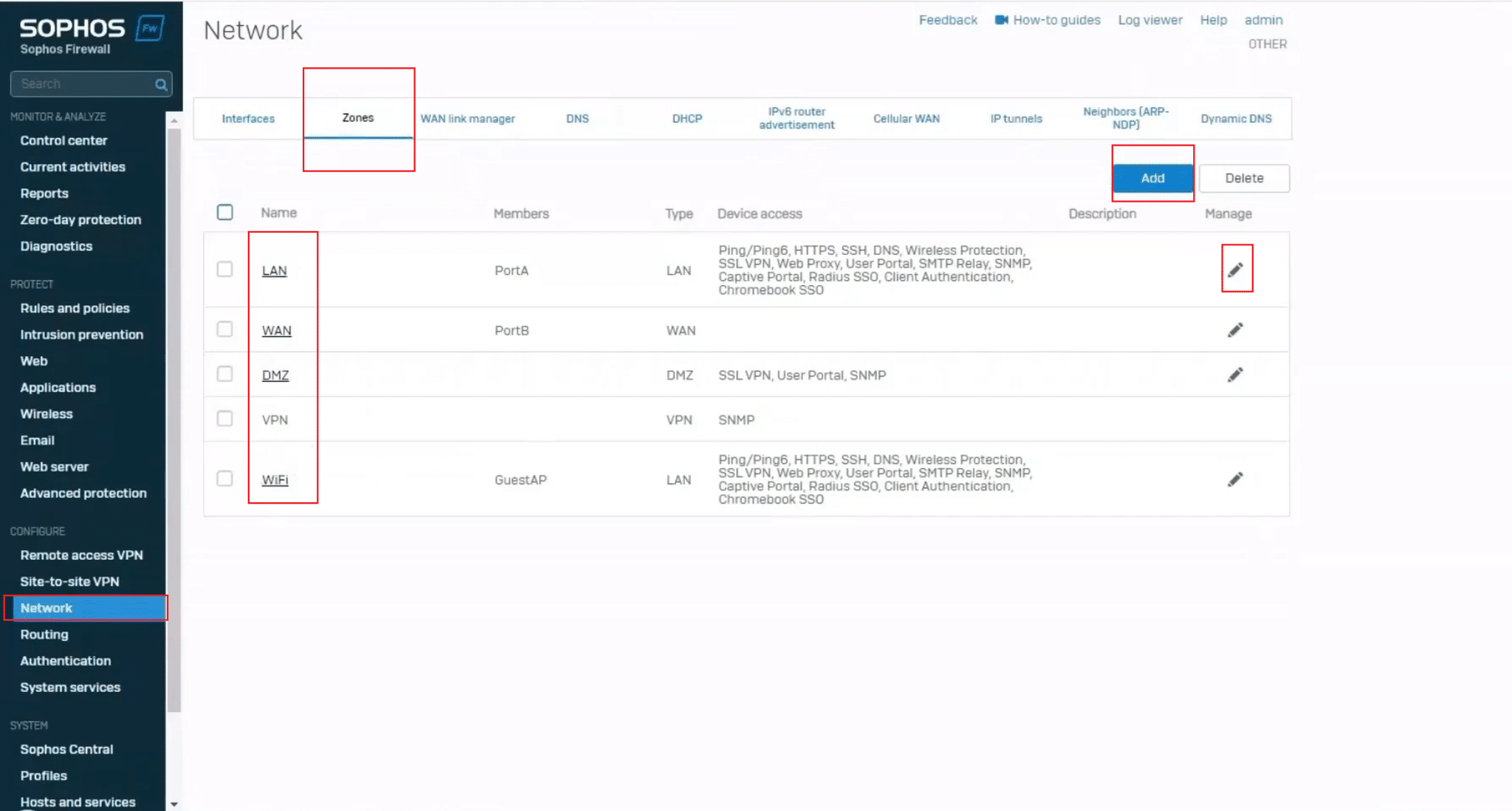The width and height of the screenshot is (1512, 811).
Task: Click the pencil edit icon for LAN zone
Action: point(1235,270)
